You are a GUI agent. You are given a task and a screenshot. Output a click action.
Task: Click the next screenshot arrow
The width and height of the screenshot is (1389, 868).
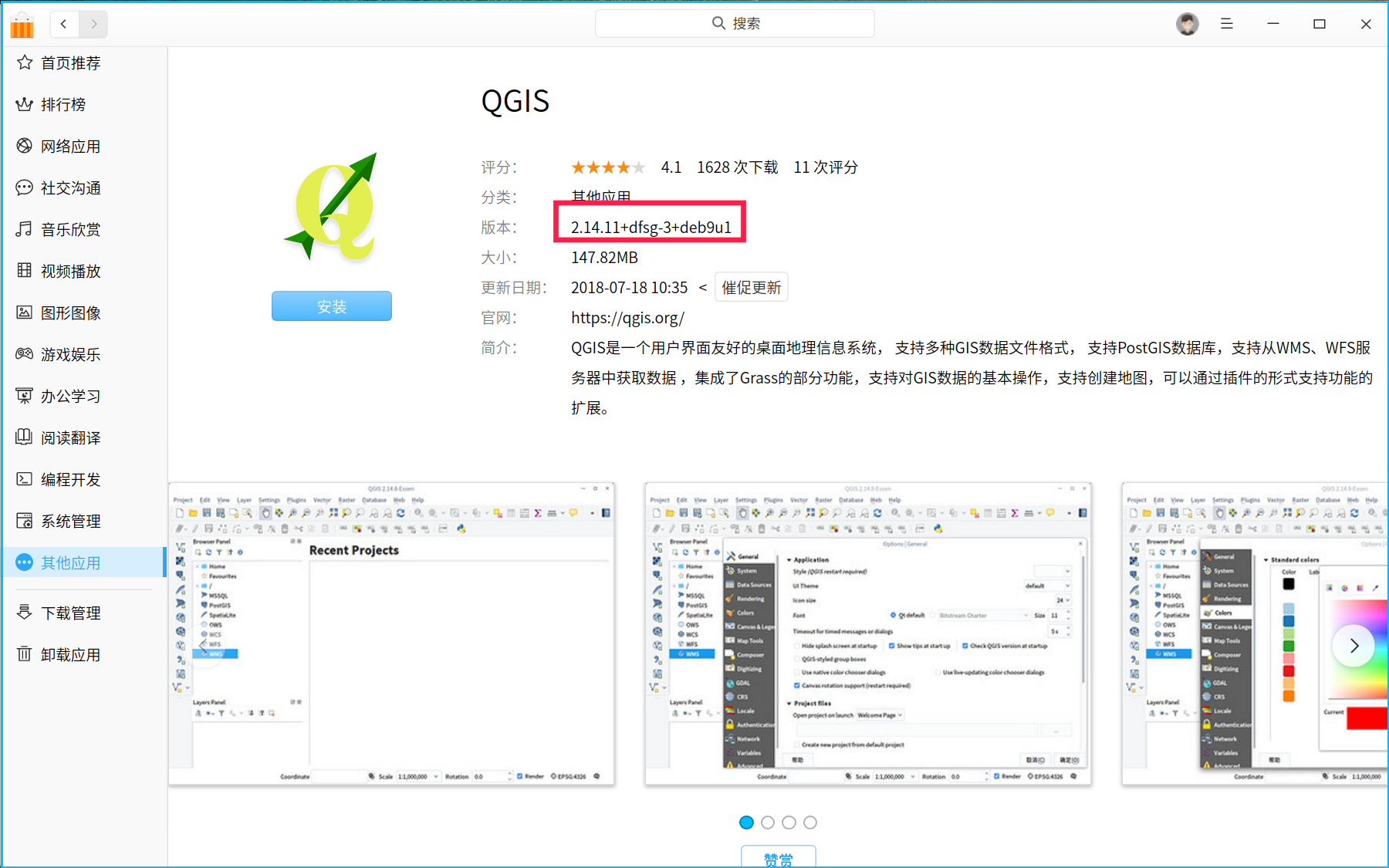(x=1354, y=646)
